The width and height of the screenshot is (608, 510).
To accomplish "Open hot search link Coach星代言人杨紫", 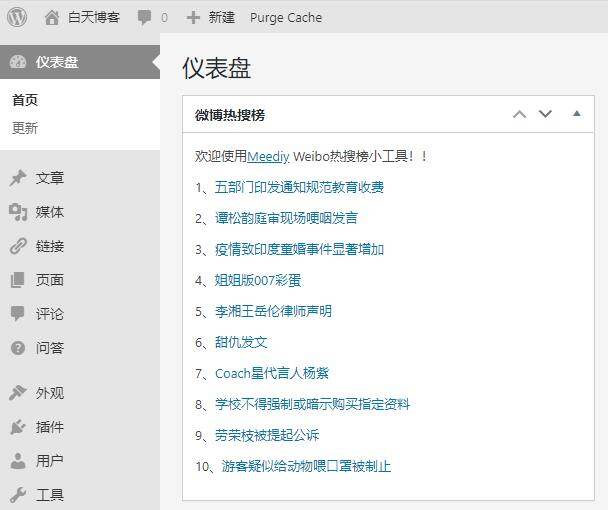I will coord(272,373).
